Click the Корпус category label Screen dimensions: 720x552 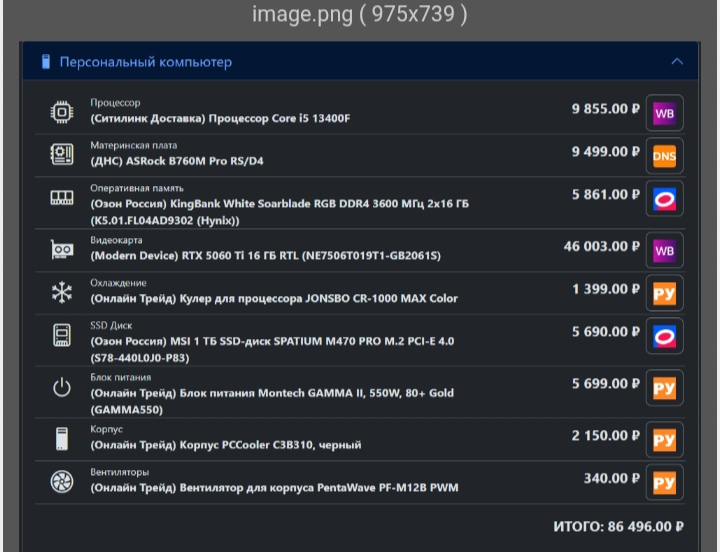click(x=107, y=429)
